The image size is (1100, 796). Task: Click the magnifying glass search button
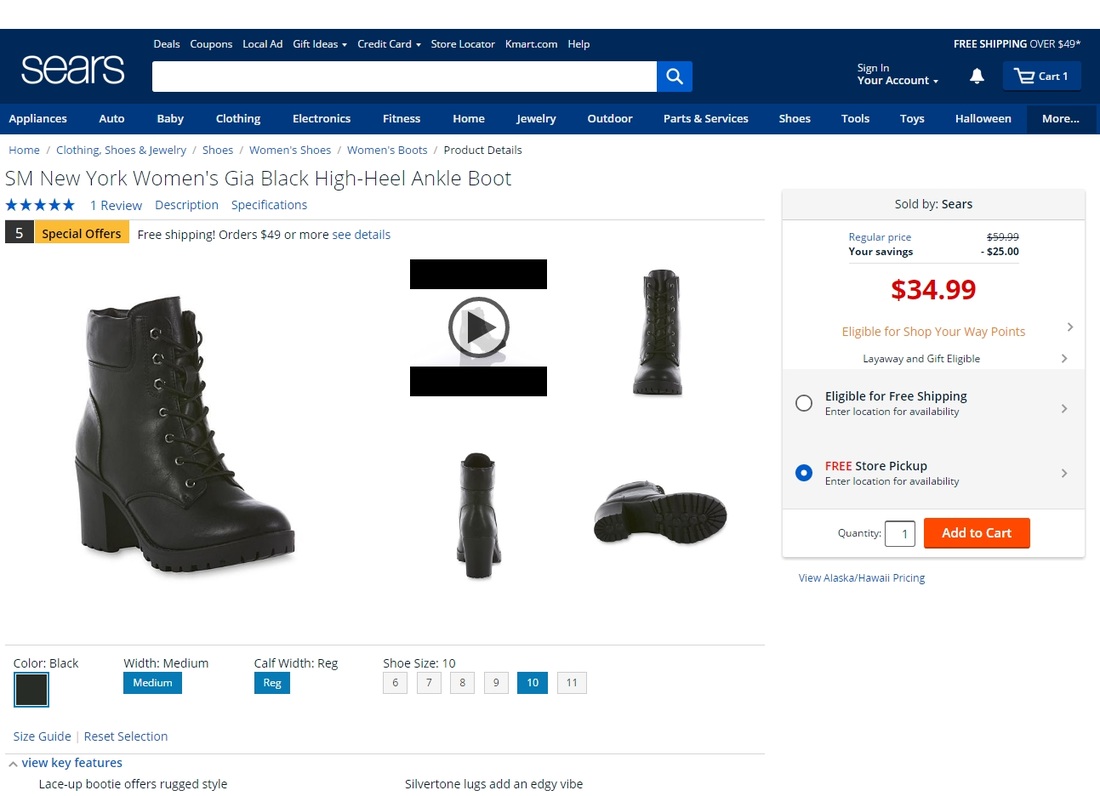(x=674, y=76)
